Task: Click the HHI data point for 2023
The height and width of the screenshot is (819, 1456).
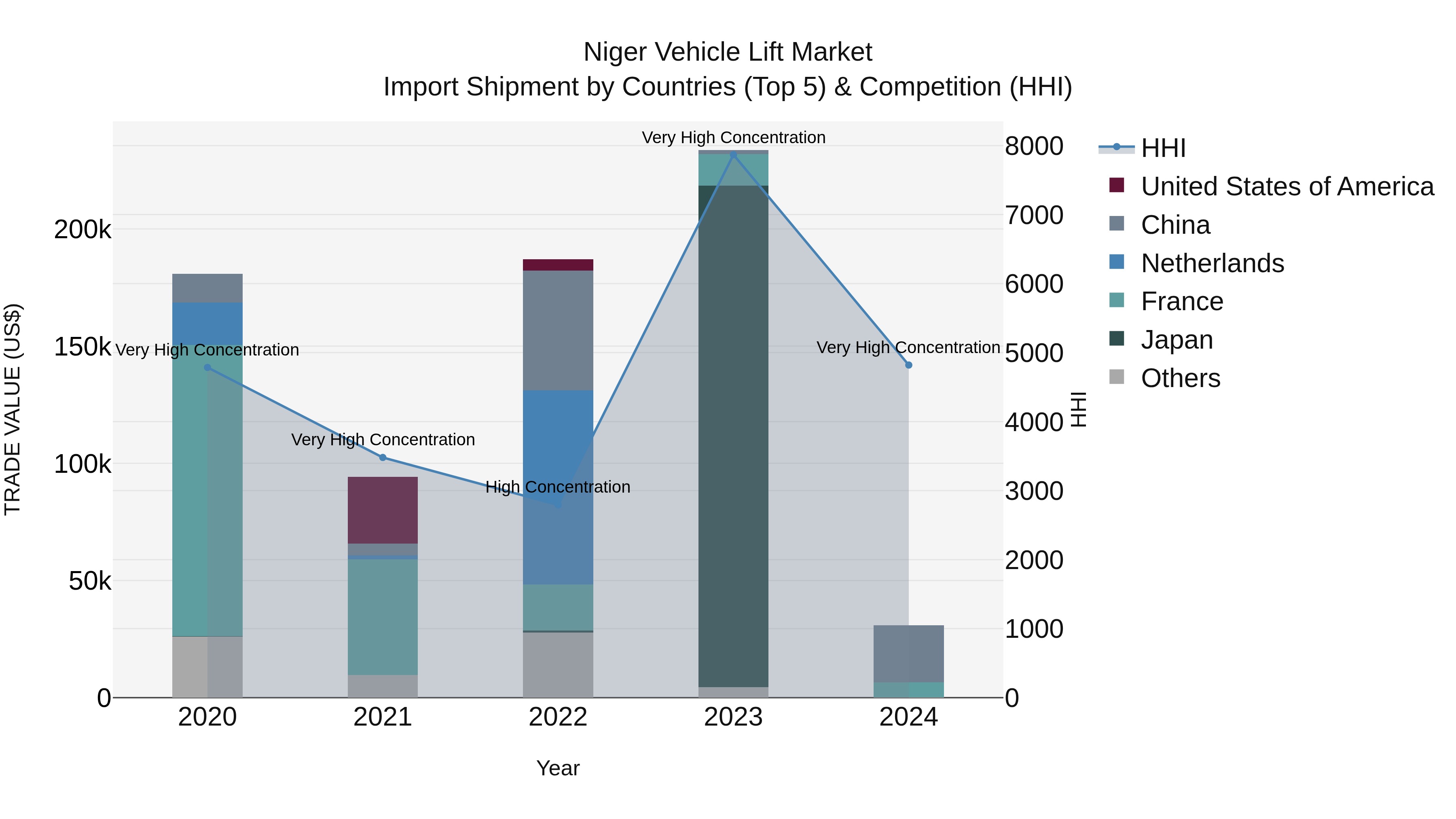Action: 734,154
